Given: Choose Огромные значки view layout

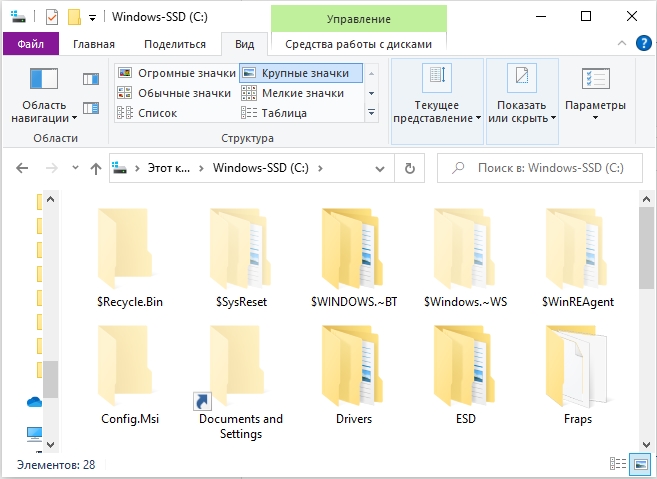Looking at the screenshot, I should 176,73.
